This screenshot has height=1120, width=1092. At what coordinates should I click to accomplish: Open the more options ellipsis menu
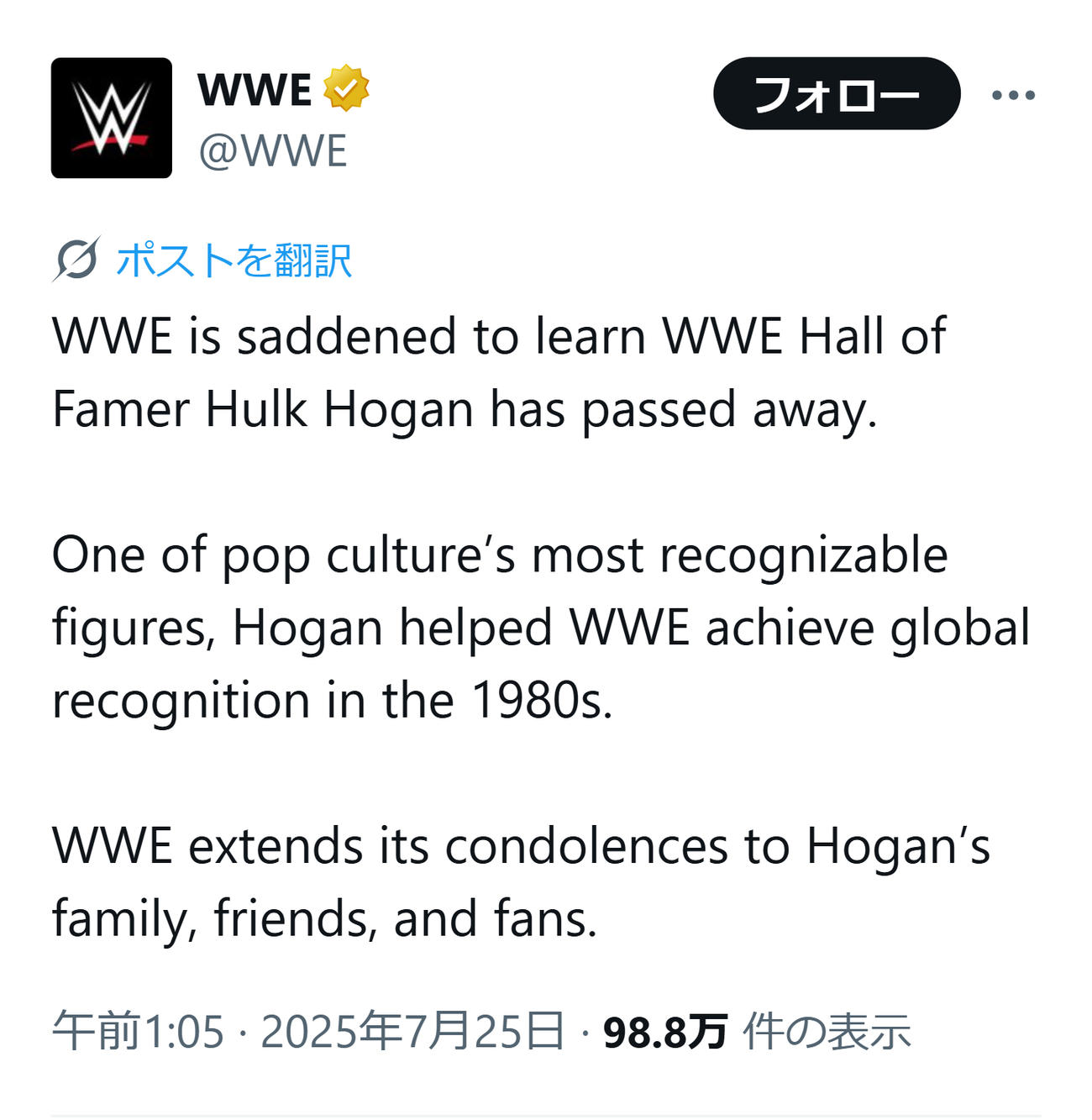point(1018,95)
